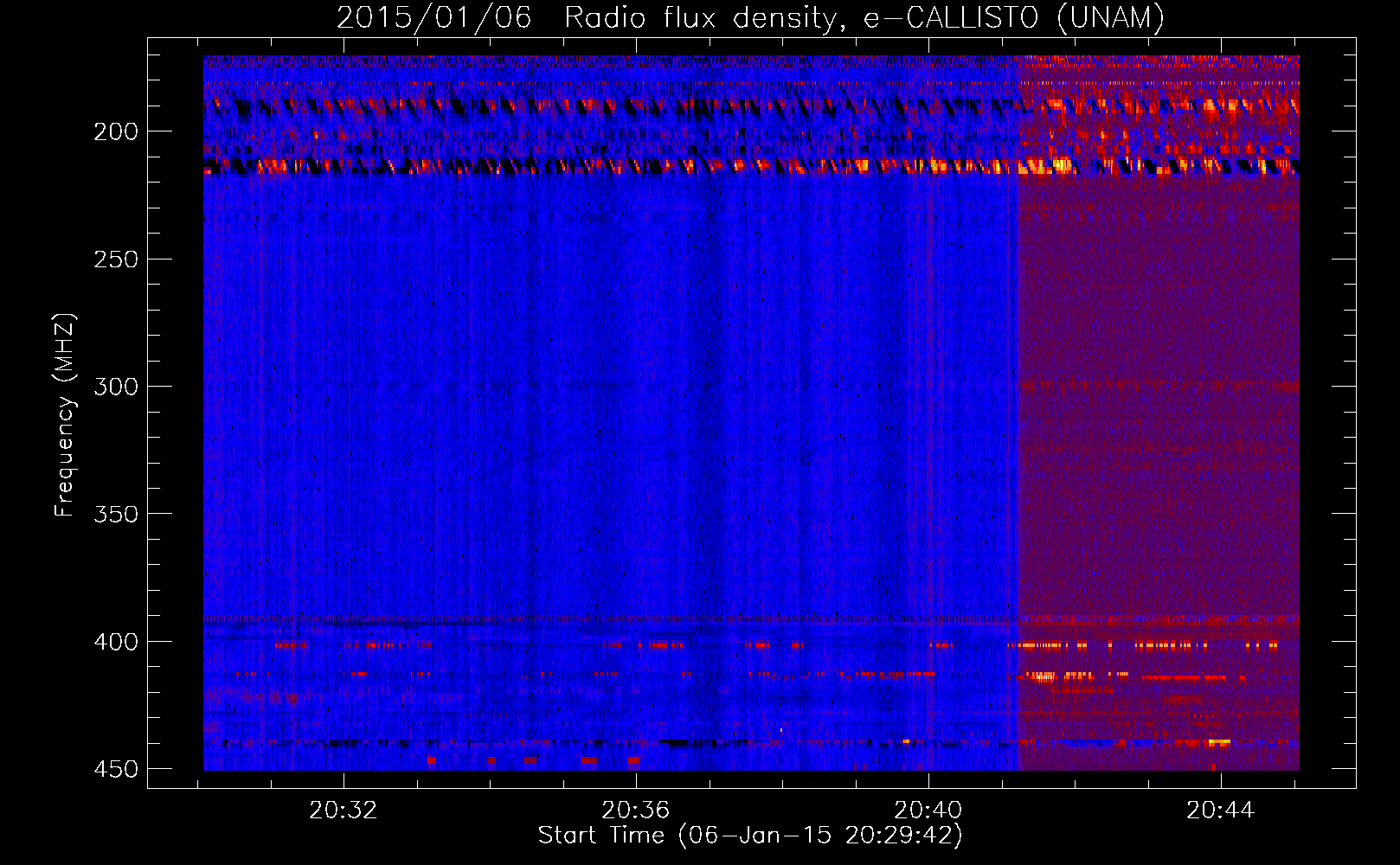
Task: Click the 350 frequency tick label
Action: [116, 514]
